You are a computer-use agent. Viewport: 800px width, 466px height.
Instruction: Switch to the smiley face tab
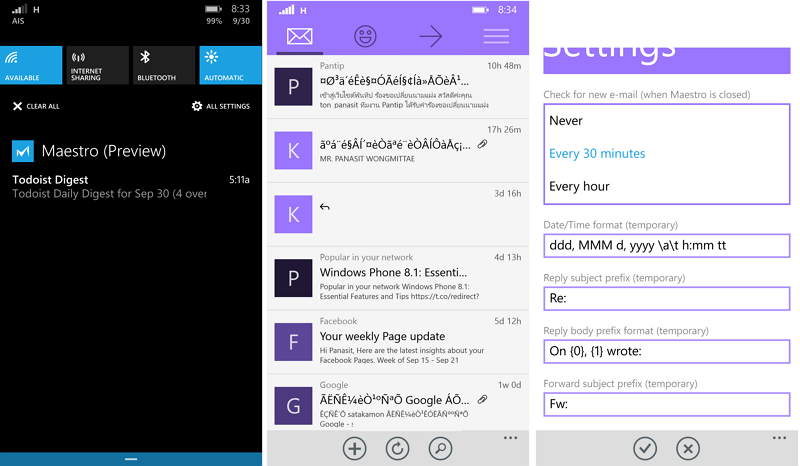tap(365, 36)
